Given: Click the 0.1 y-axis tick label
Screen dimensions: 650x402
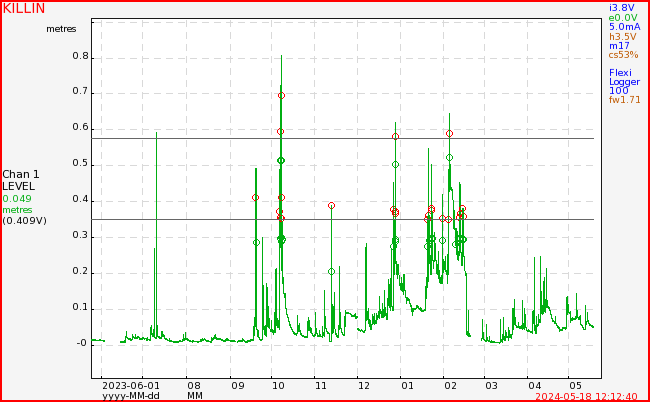Looking at the screenshot, I should (81, 308).
